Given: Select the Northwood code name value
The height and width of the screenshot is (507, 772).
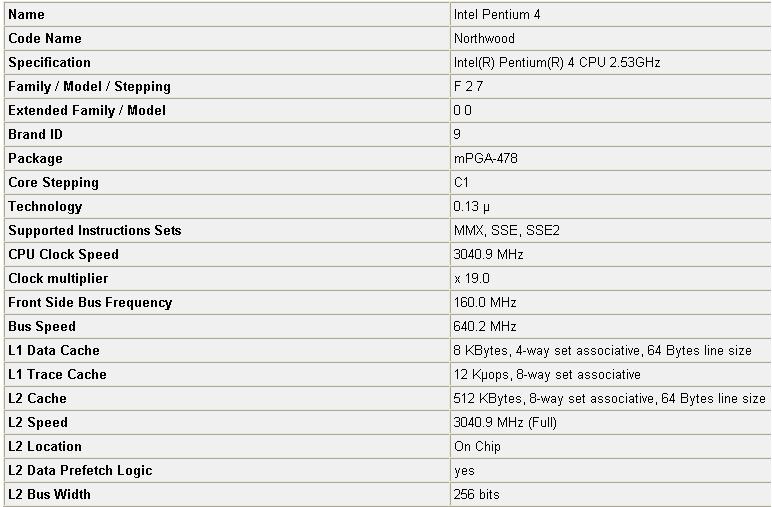Looking at the screenshot, I should pos(484,38).
